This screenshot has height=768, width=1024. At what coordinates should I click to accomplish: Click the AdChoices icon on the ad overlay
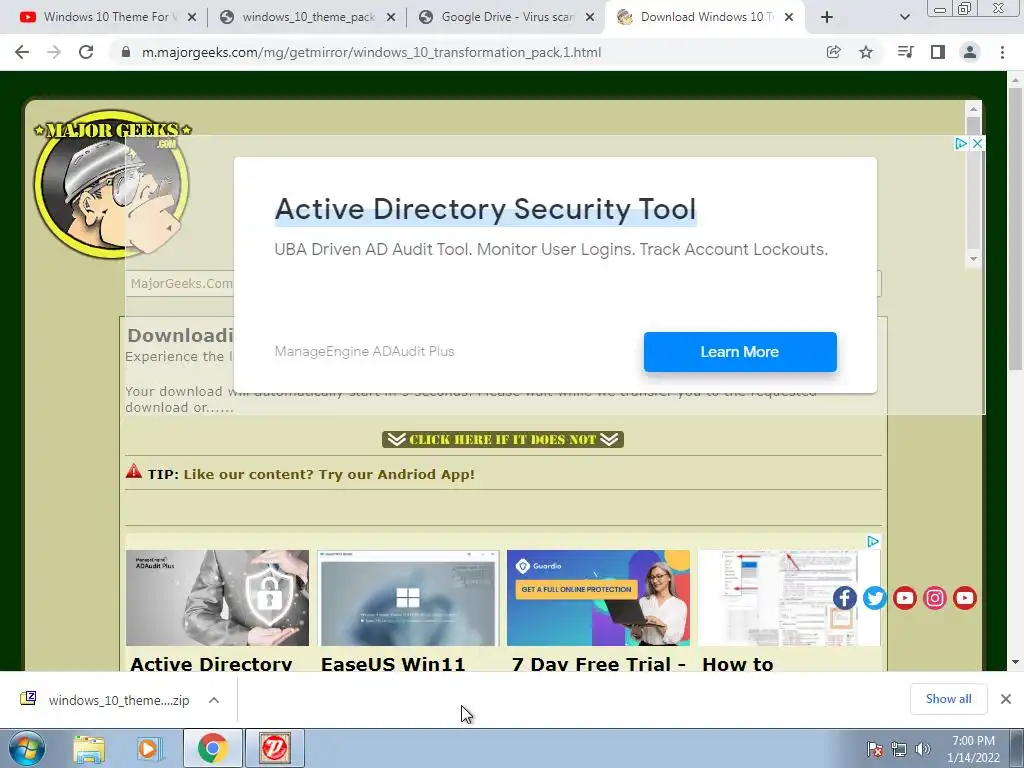(x=961, y=144)
